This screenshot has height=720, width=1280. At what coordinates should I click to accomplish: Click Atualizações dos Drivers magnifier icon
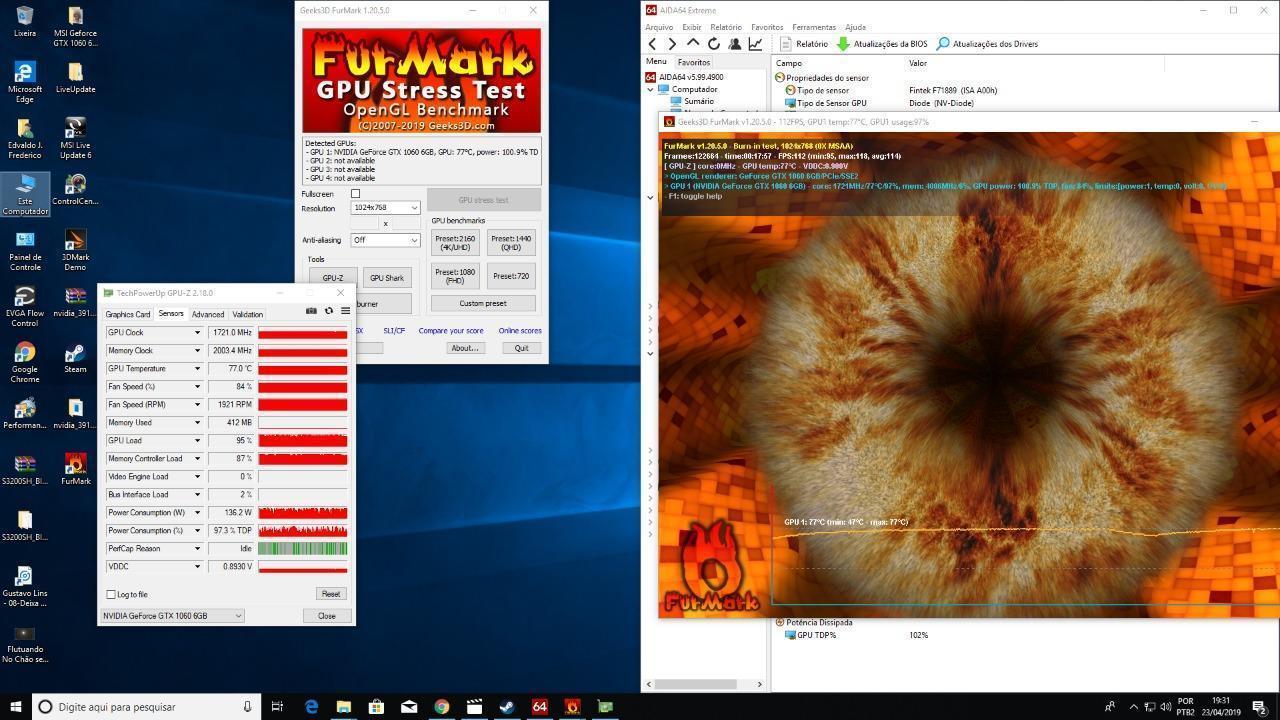point(943,44)
